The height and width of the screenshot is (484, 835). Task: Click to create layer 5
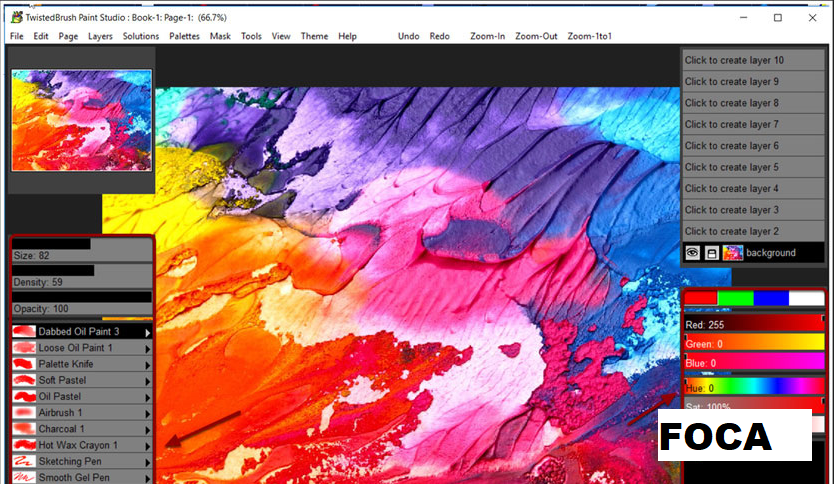point(753,167)
